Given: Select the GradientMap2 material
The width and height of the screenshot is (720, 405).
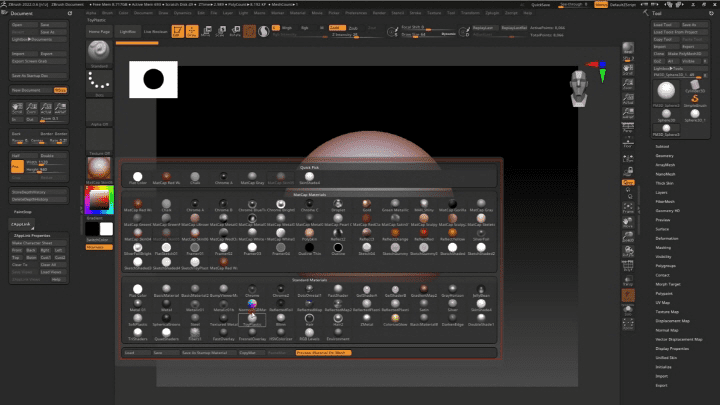Looking at the screenshot, I should [x=423, y=289].
